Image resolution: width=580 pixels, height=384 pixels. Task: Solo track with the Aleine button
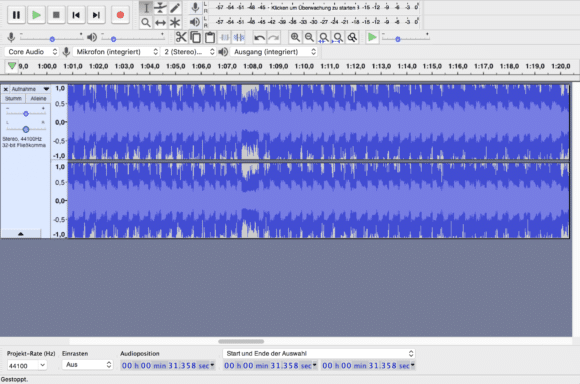tap(38, 98)
